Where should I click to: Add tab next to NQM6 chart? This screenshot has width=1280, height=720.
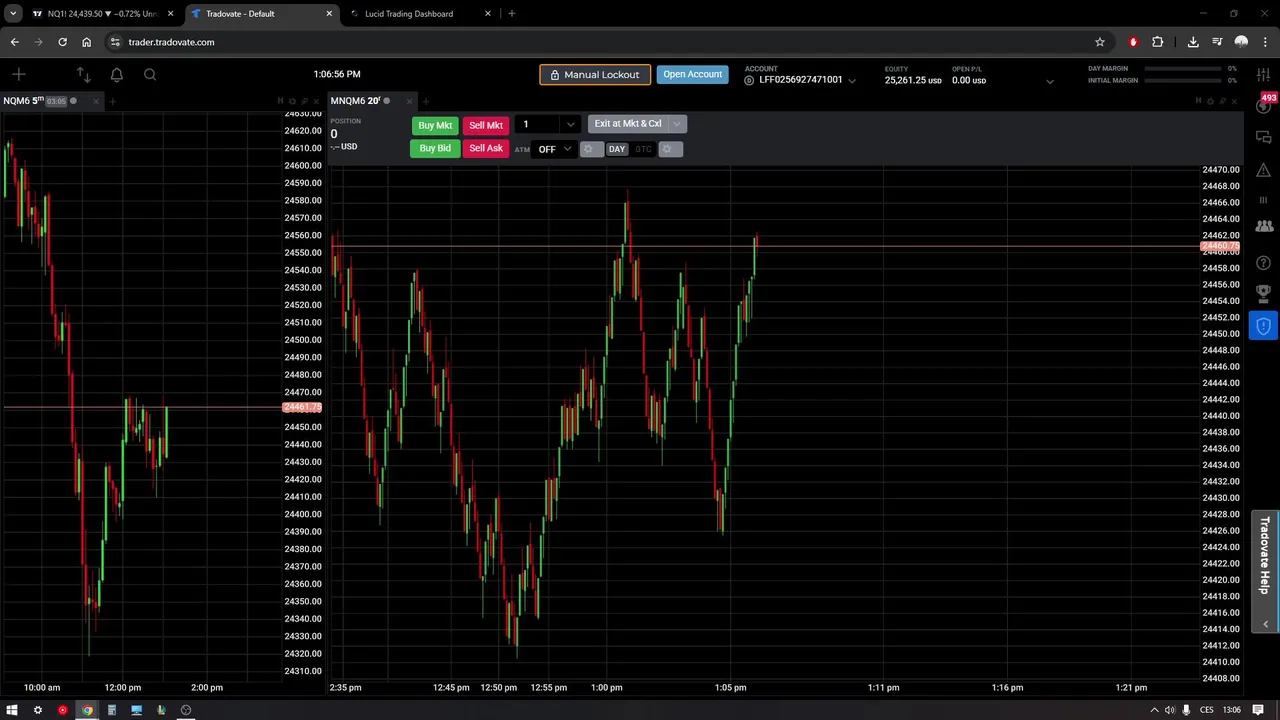point(112,101)
